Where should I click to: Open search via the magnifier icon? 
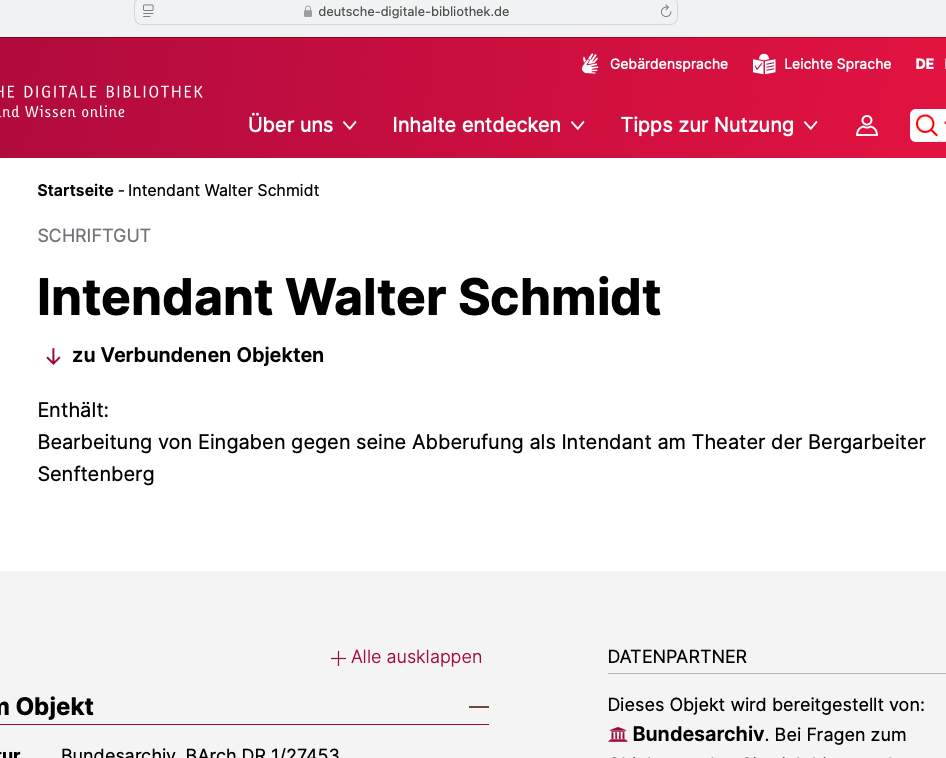pyautogui.click(x=927, y=125)
